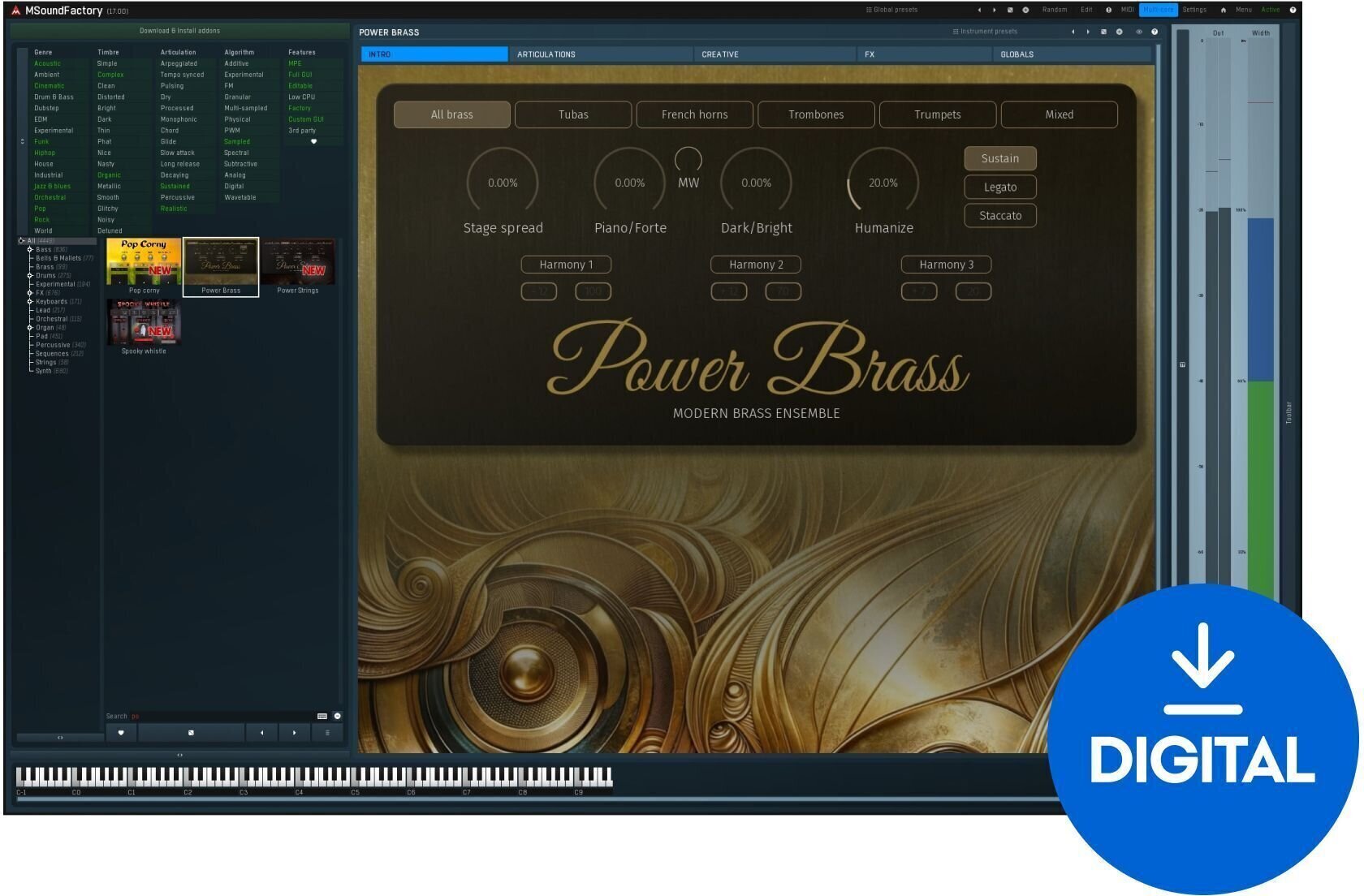Click the Random preset icon in top bar
The width and height of the screenshot is (1364, 896).
[x=1053, y=10]
